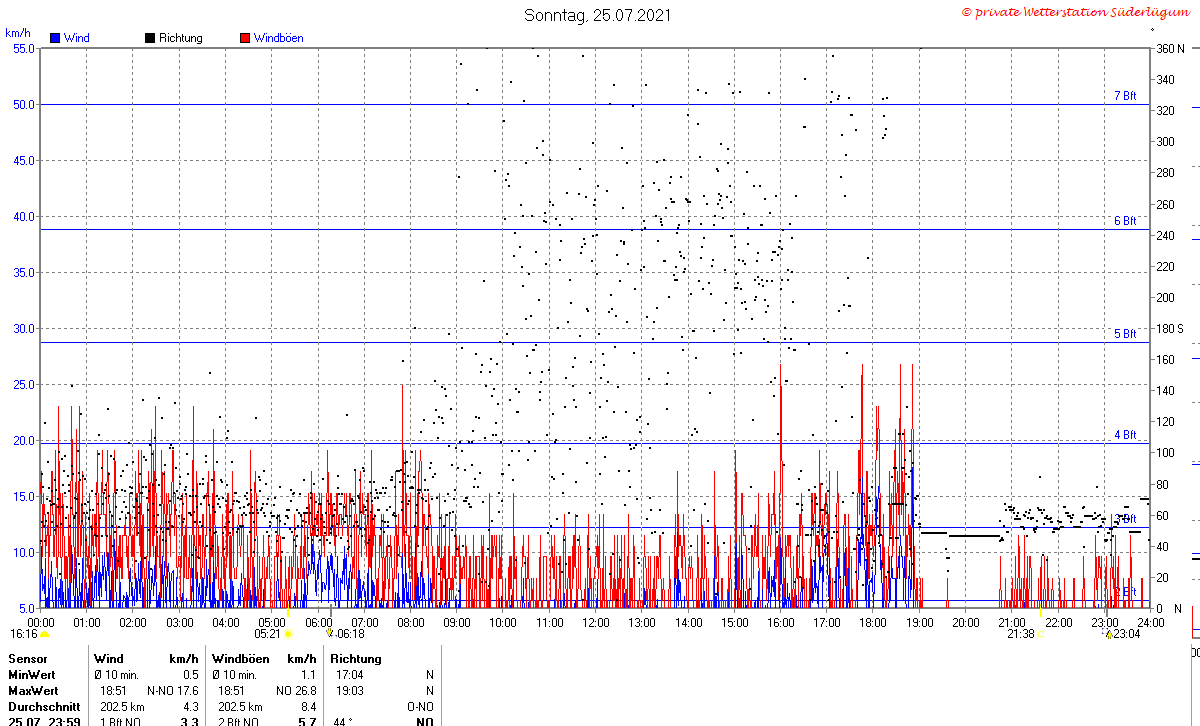Click the 18:00 tick on the time axis
The image size is (1200, 726).
coord(873,623)
